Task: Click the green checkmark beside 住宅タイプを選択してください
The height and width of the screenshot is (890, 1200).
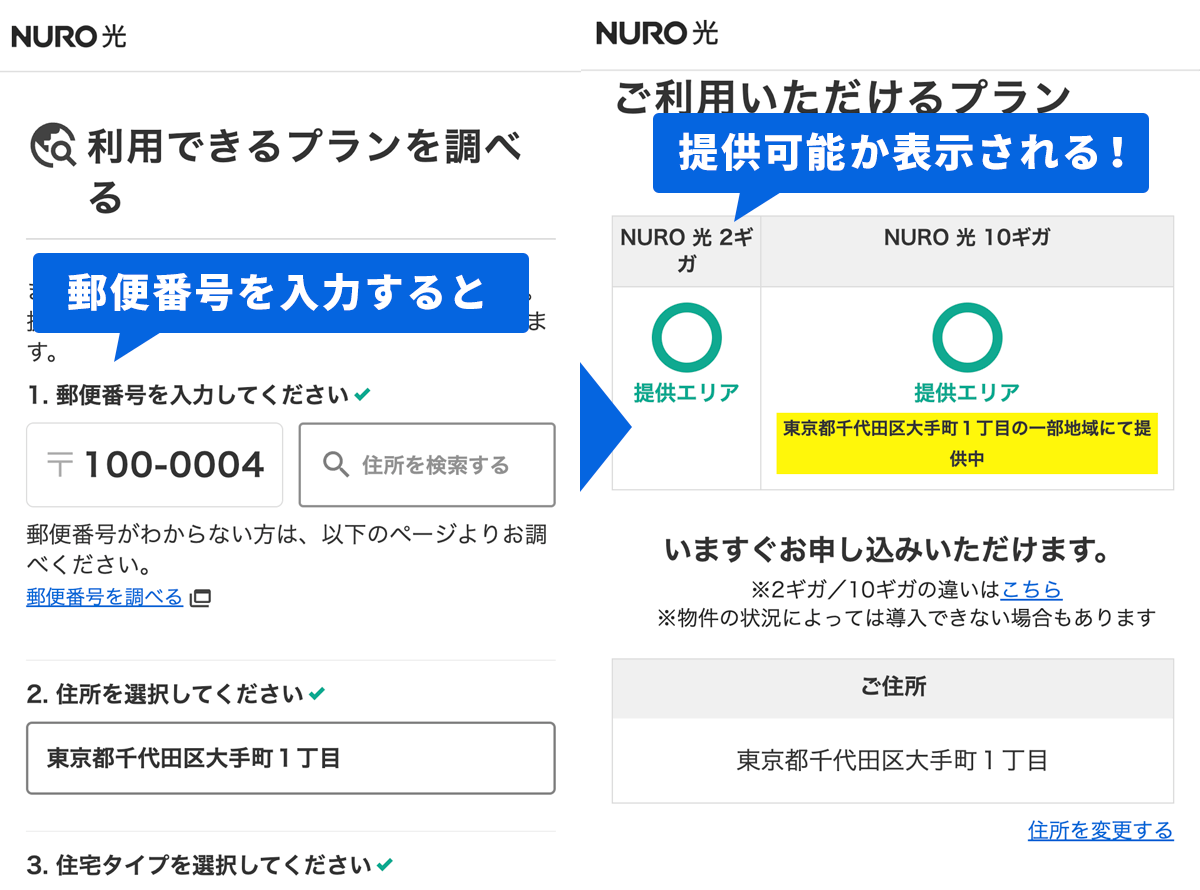Action: click(x=385, y=864)
